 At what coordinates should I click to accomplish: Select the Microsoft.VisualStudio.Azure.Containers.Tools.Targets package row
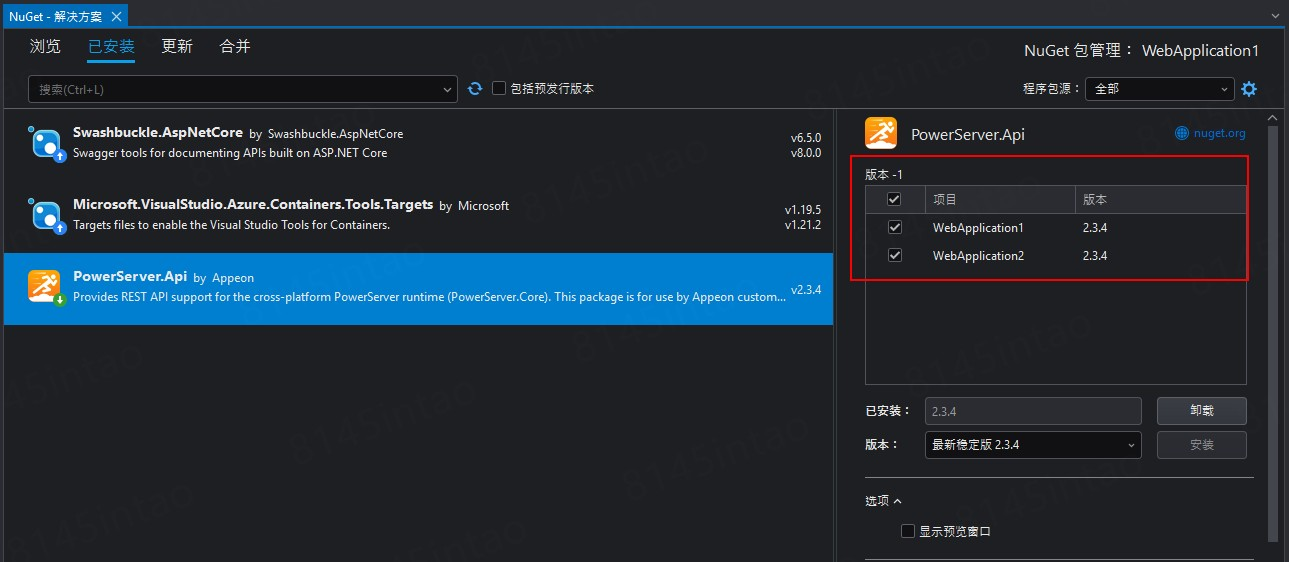click(x=418, y=216)
